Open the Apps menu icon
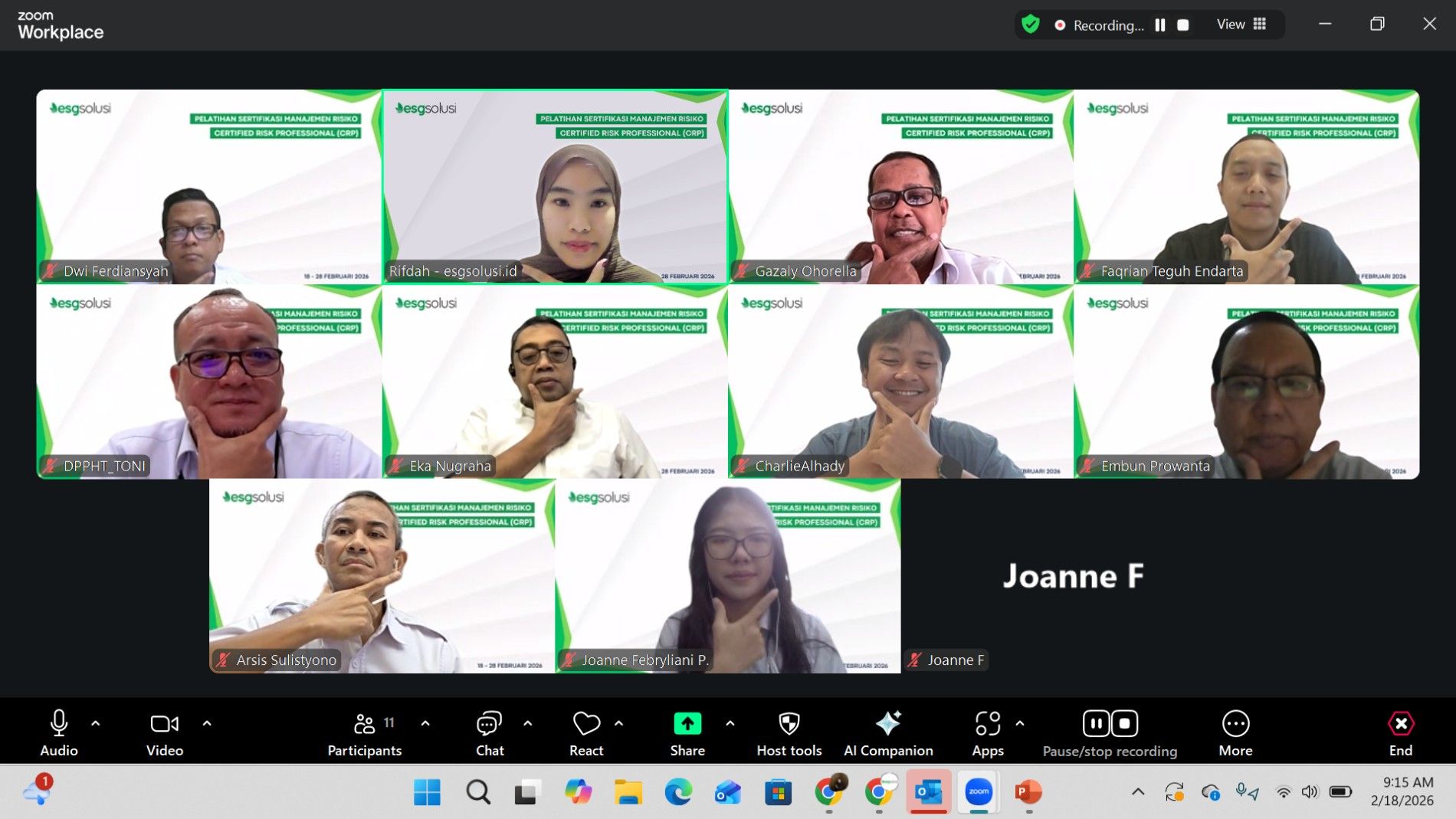1456x819 pixels. (988, 723)
